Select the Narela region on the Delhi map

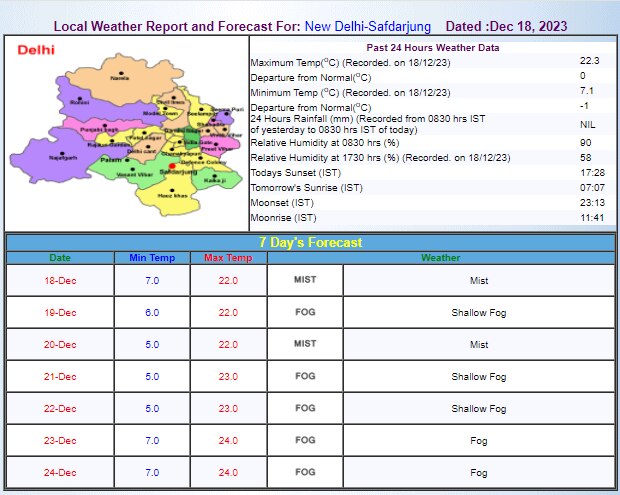[x=121, y=79]
